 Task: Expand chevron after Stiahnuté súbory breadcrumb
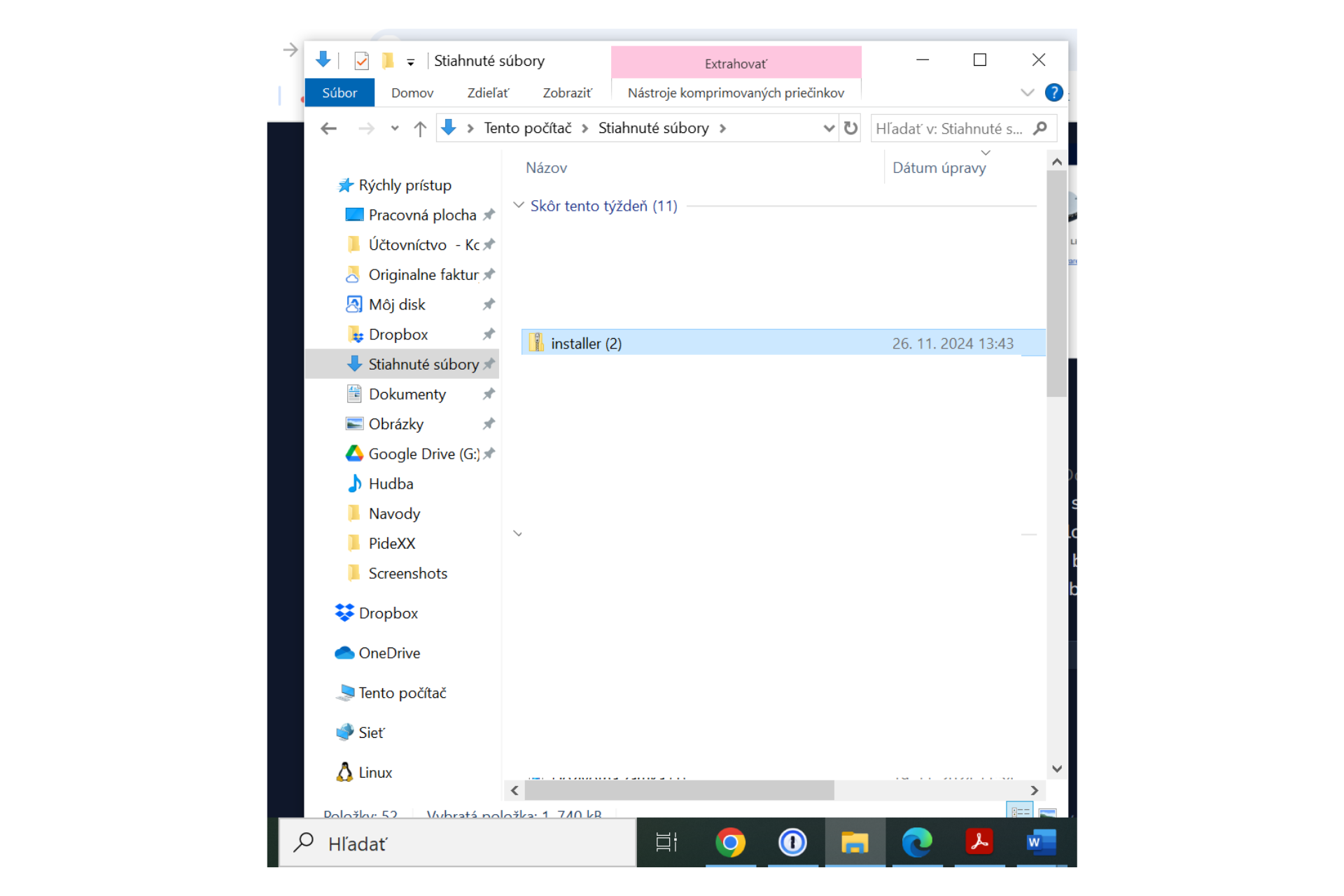coord(723,128)
